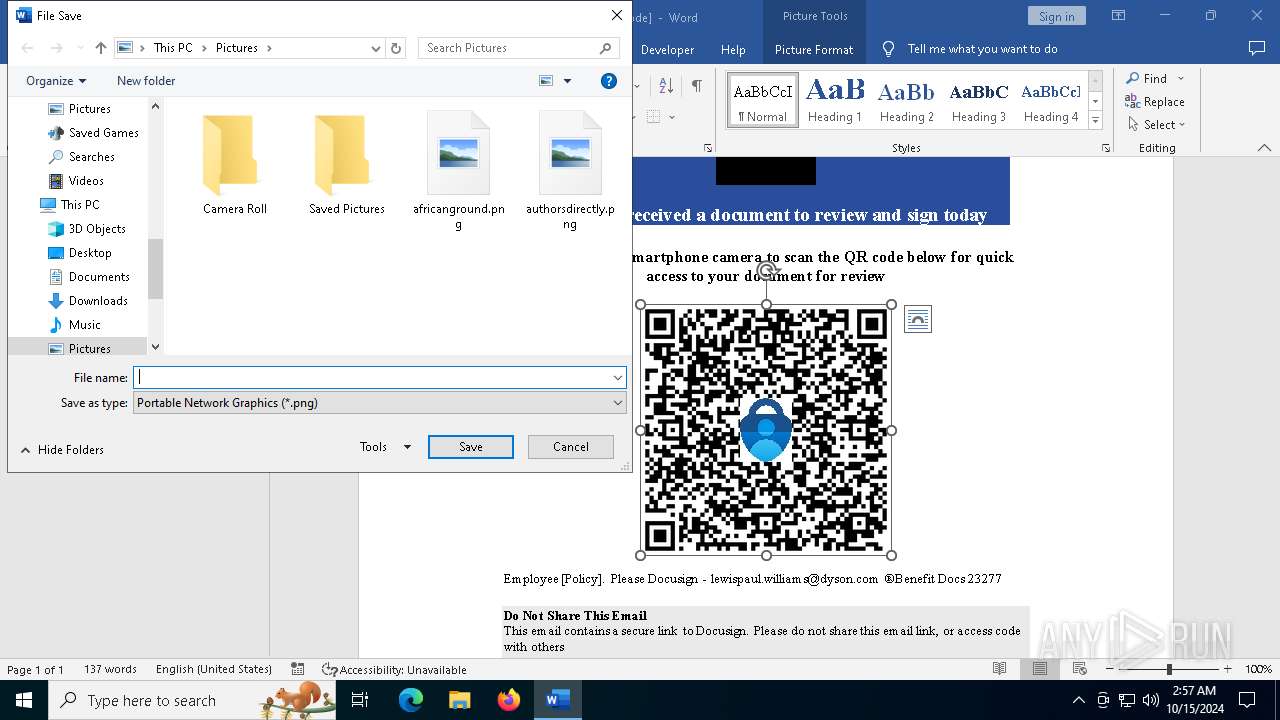Open help in File Save dialog
The image size is (1280, 720).
pos(608,81)
